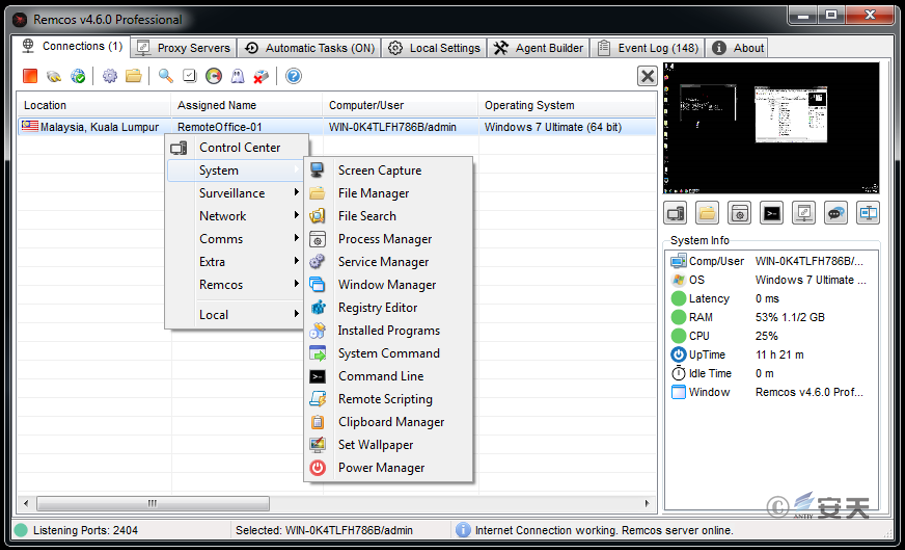Expand the System submenu
The height and width of the screenshot is (550, 905).
click(237, 170)
